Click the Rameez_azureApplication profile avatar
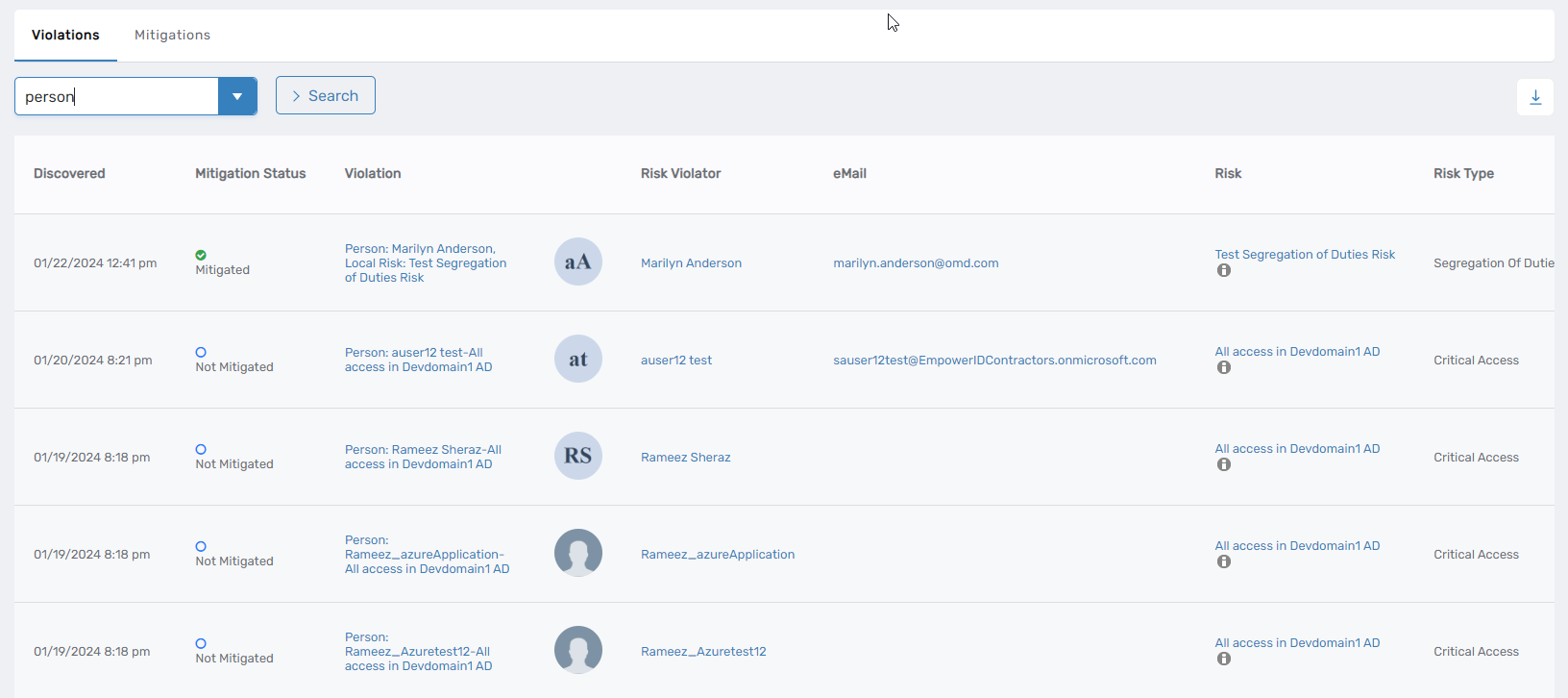Screen dimensions: 1568x698 tap(577, 553)
